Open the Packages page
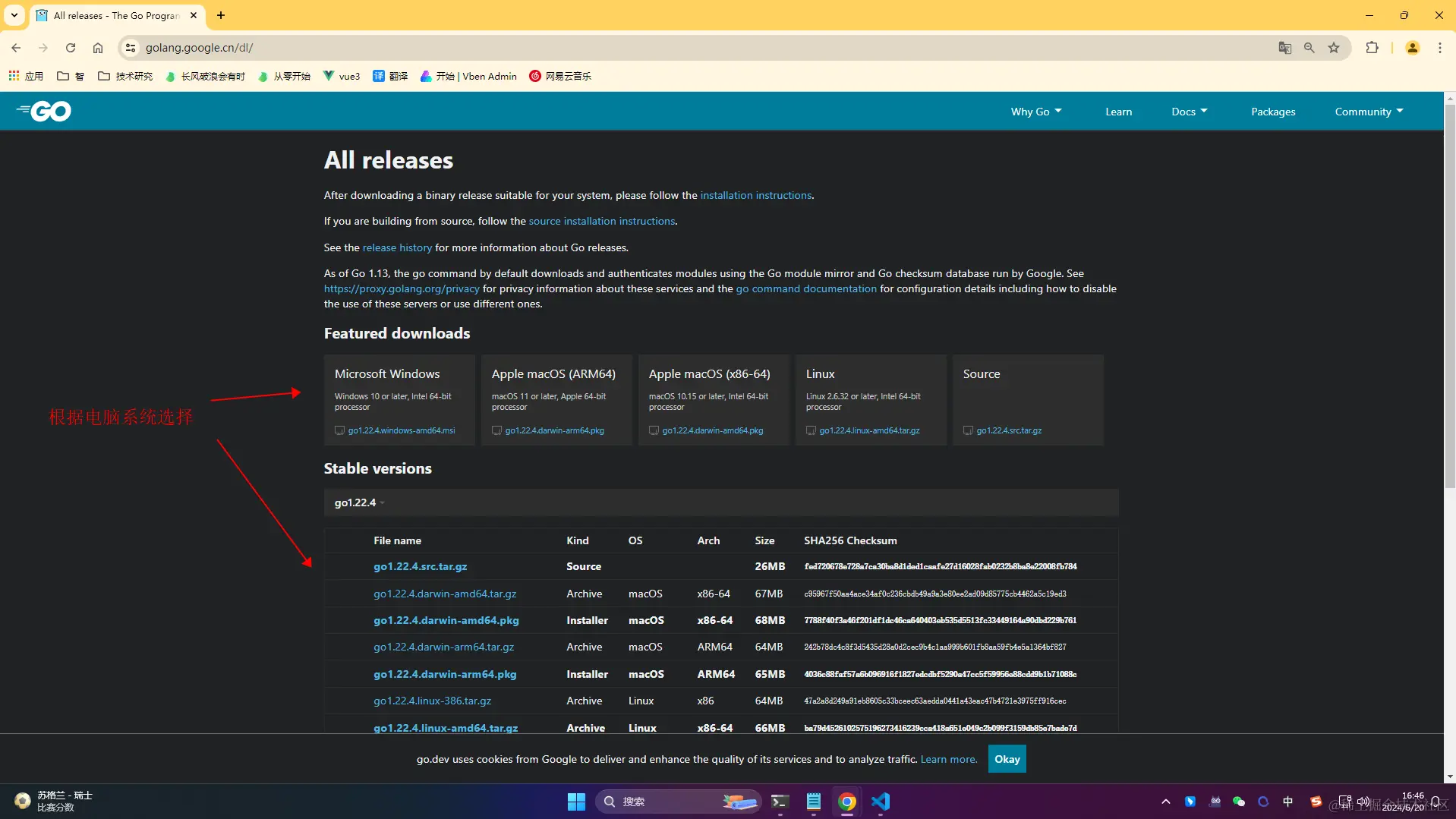Image resolution: width=1456 pixels, height=819 pixels. [x=1273, y=112]
